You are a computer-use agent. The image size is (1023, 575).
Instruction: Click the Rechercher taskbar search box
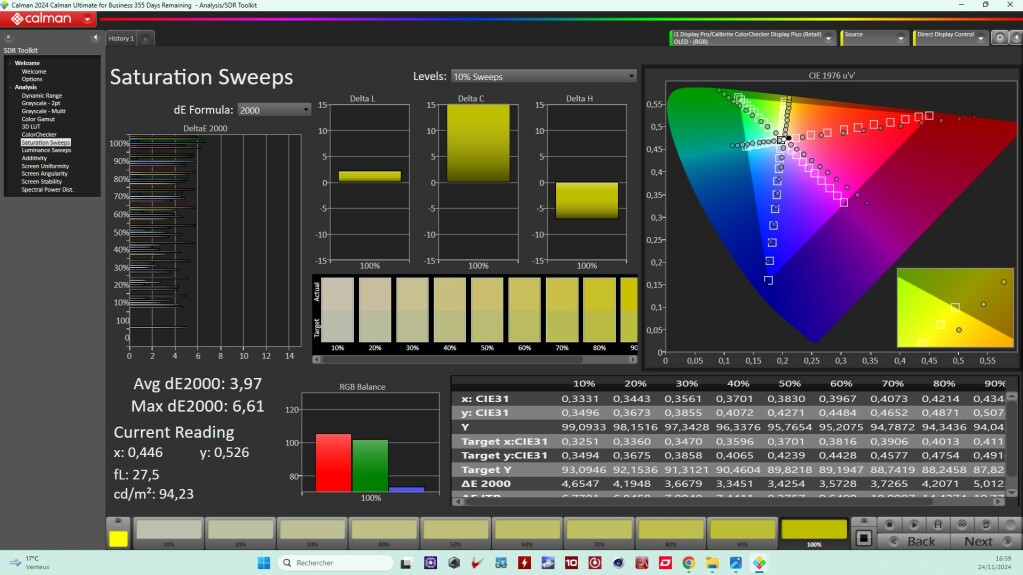coord(335,563)
